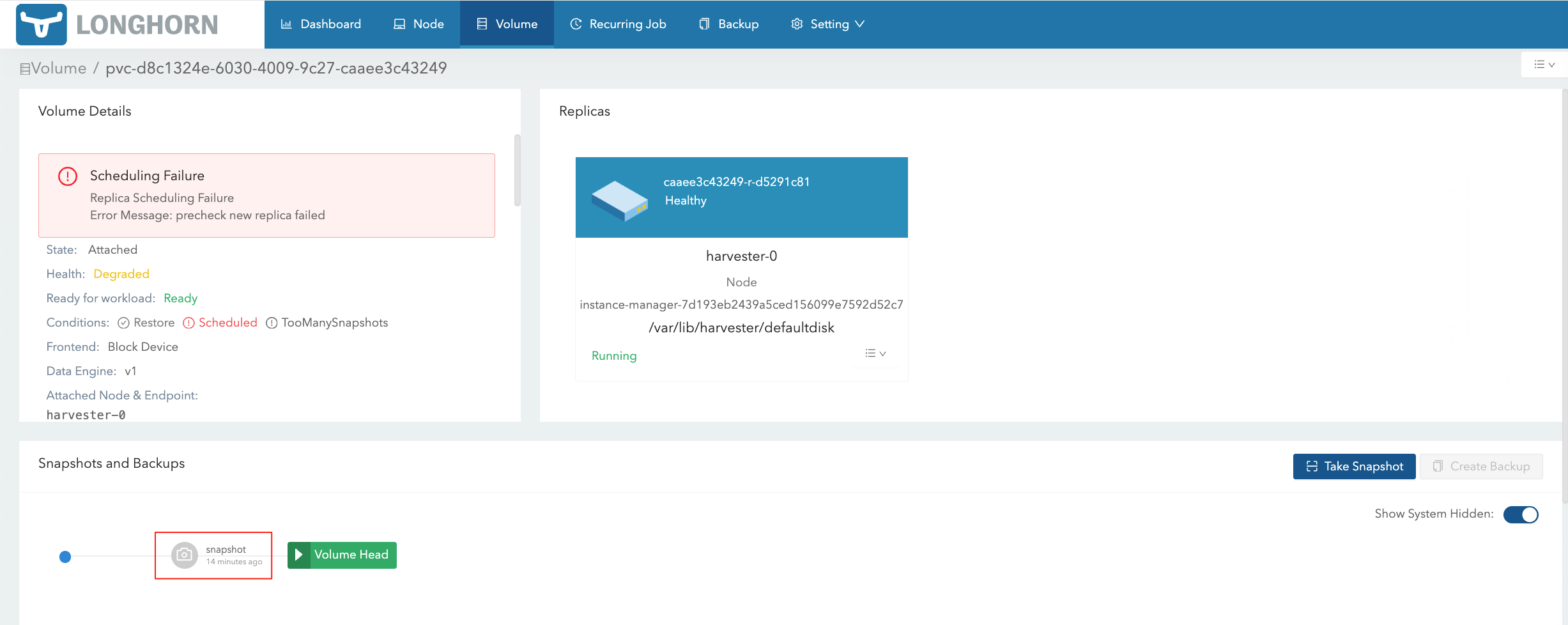1568x625 pixels.
Task: Click the Volume Details scrollbar
Action: tap(517, 170)
